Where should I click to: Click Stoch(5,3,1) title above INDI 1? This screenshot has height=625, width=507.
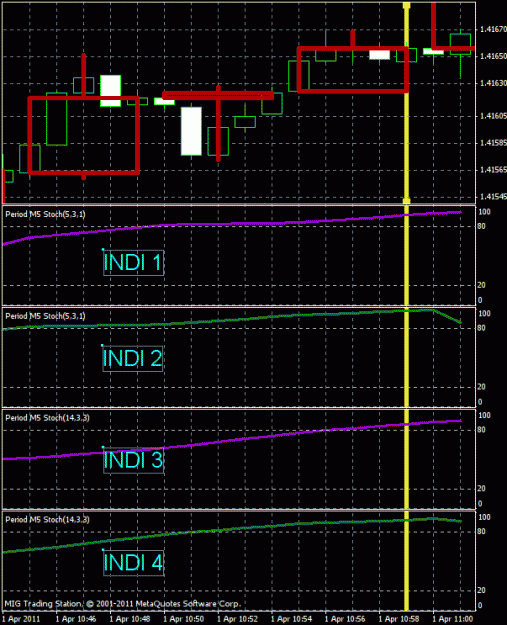pos(45,214)
